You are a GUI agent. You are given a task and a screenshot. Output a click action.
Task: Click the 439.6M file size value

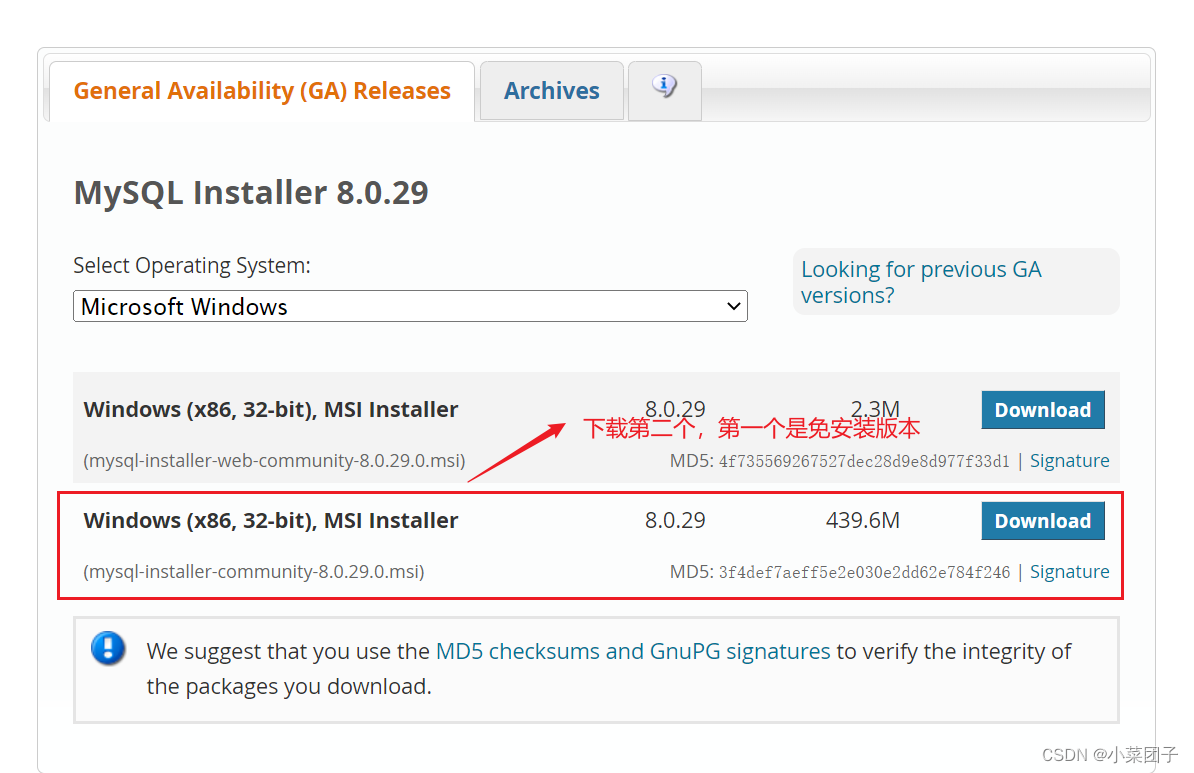tap(863, 520)
